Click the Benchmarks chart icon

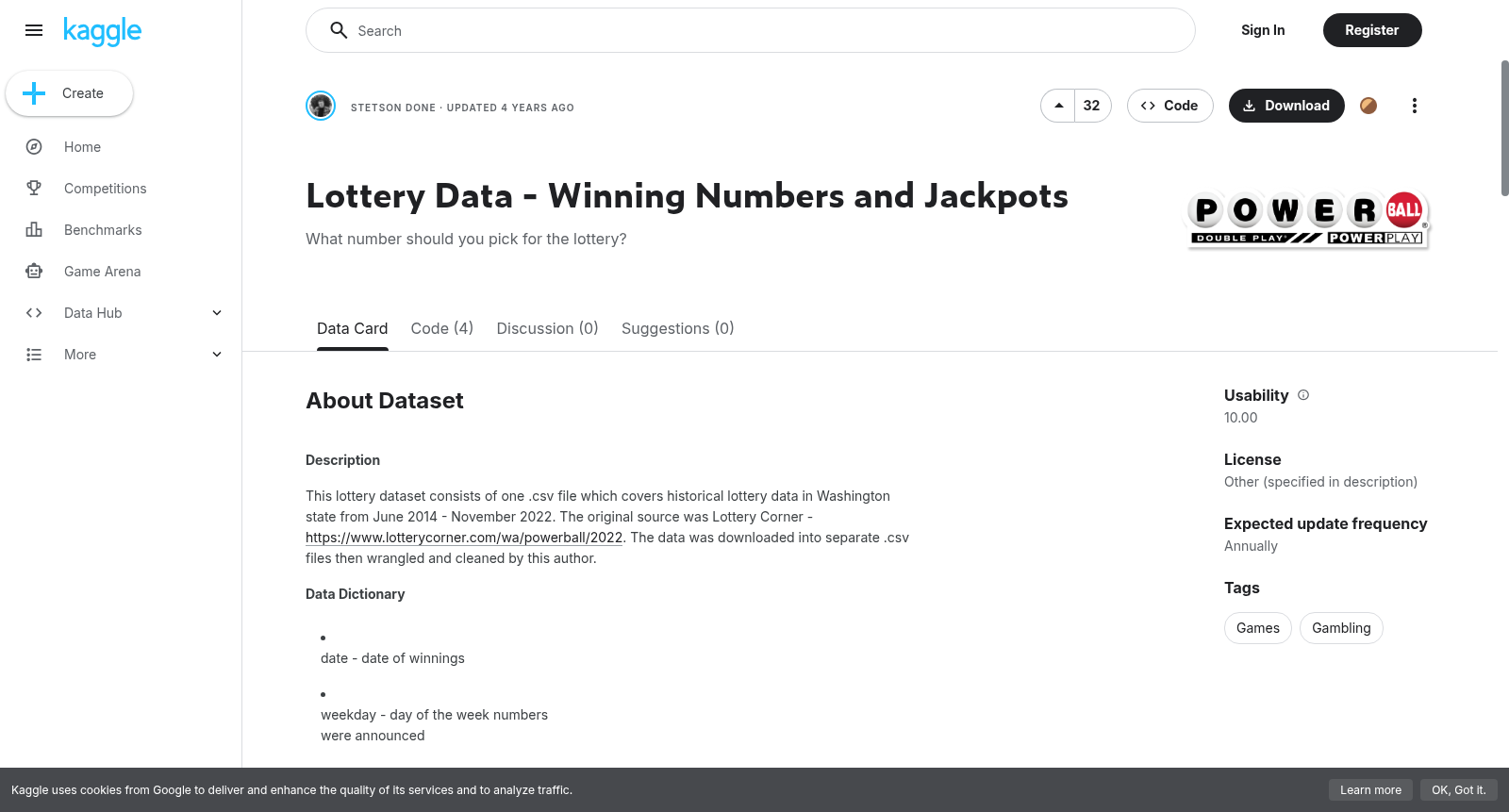(34, 230)
